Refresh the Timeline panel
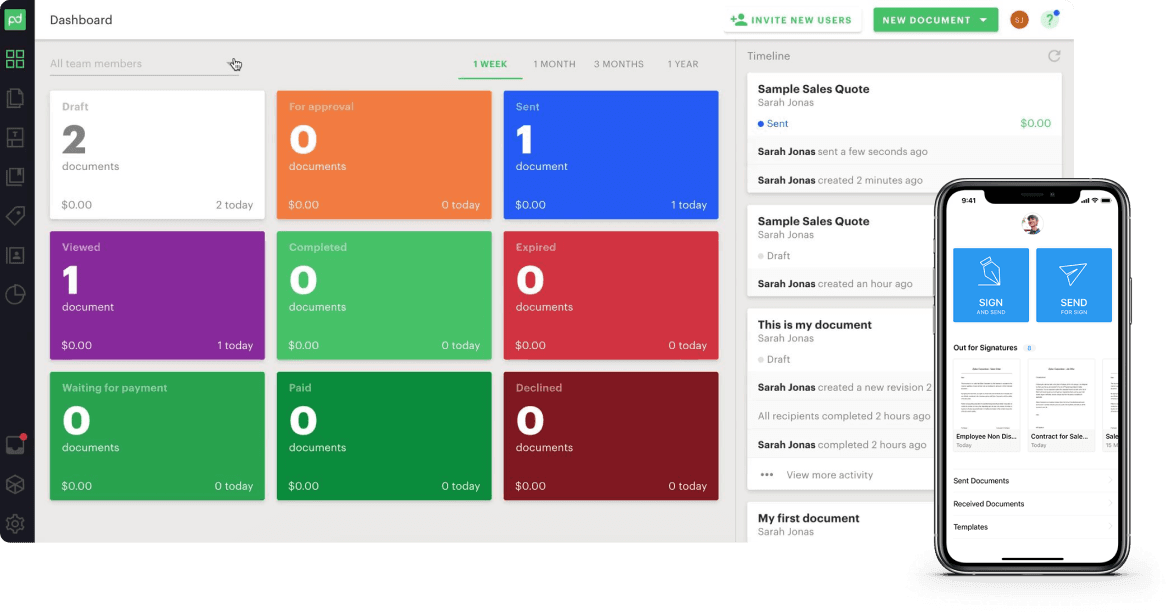Viewport: 1168px width, 612px height. click(x=1054, y=56)
